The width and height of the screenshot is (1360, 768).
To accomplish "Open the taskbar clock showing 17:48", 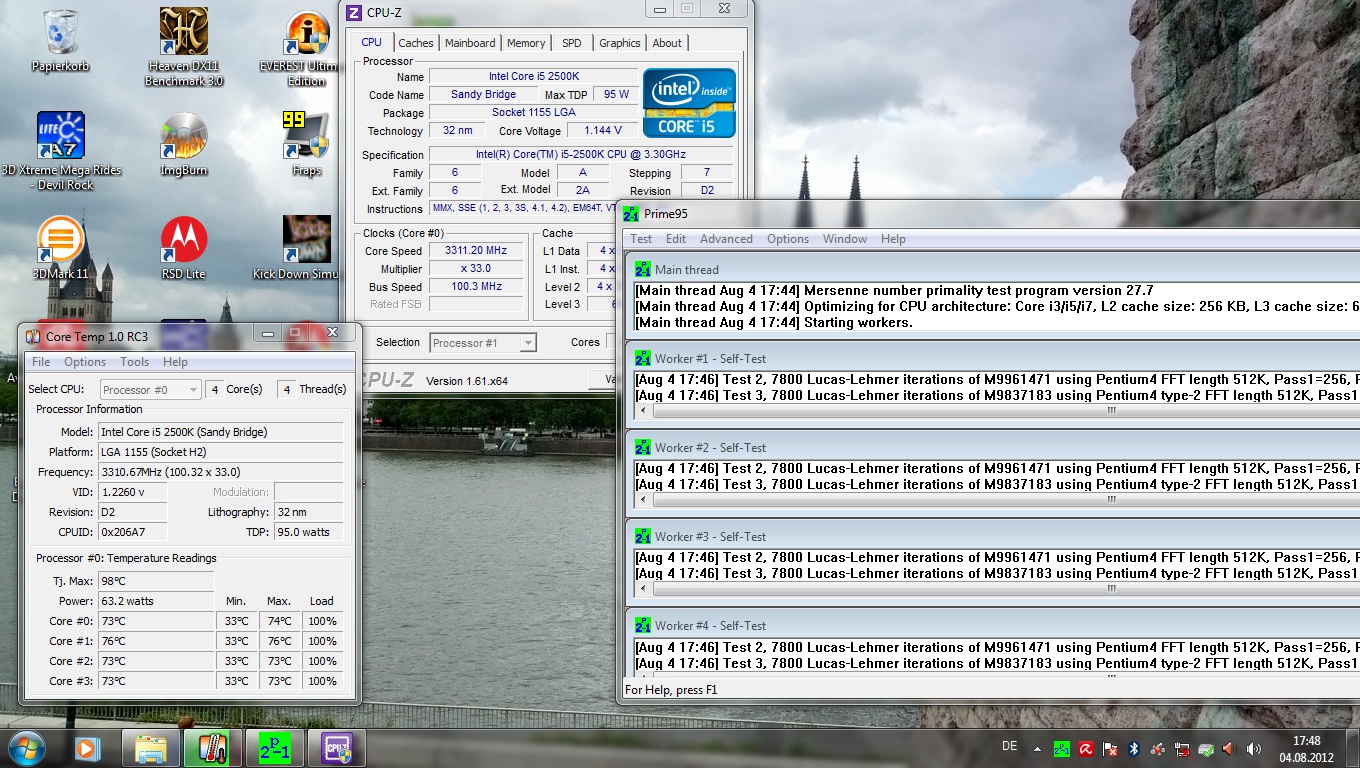I will point(1306,749).
